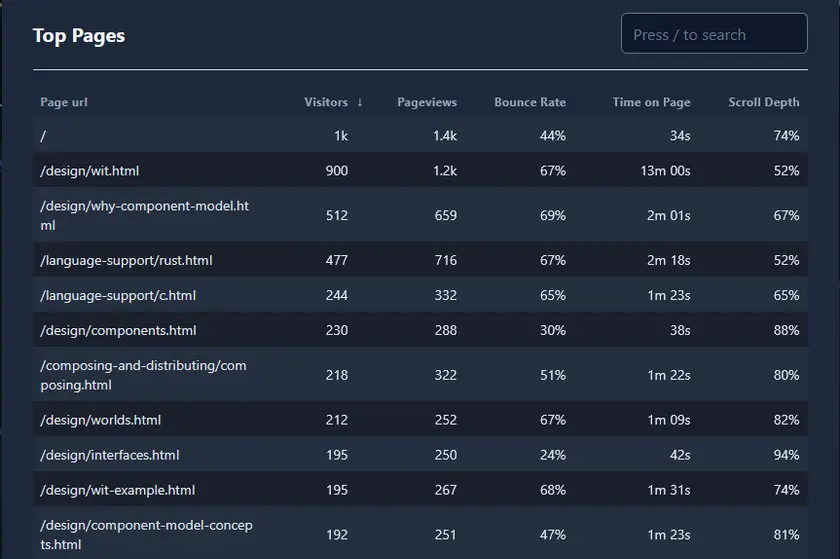Select the /language-support/c.html row
The image size is (840, 559).
click(x=117, y=296)
